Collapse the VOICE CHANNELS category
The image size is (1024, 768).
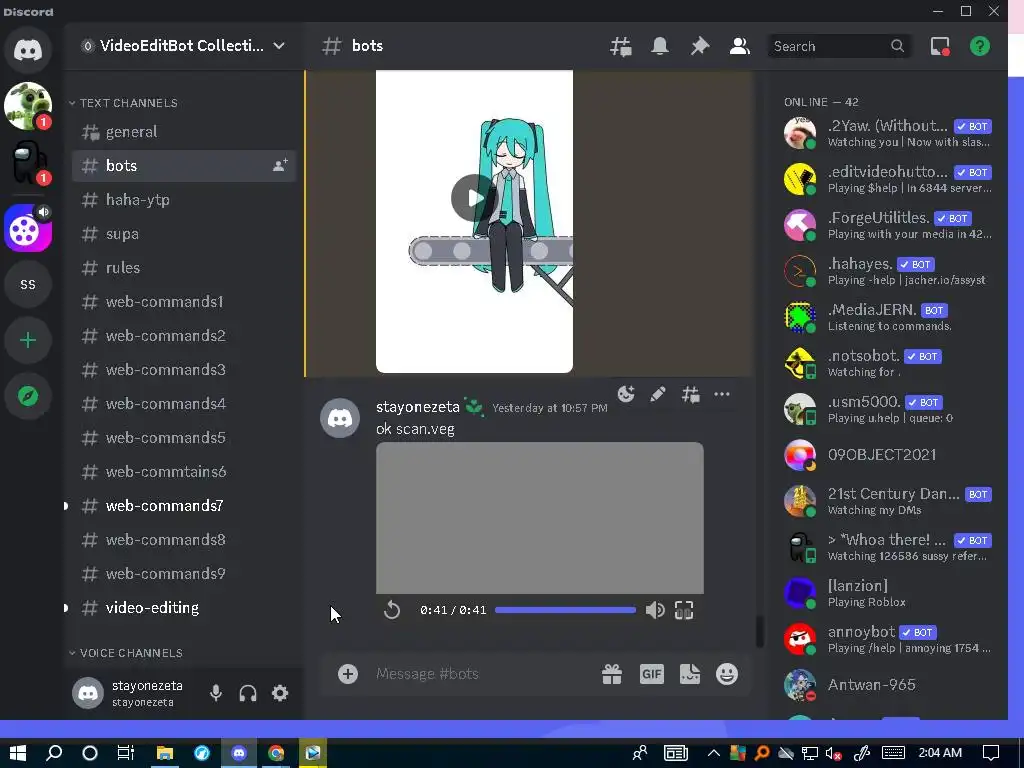tap(127, 652)
